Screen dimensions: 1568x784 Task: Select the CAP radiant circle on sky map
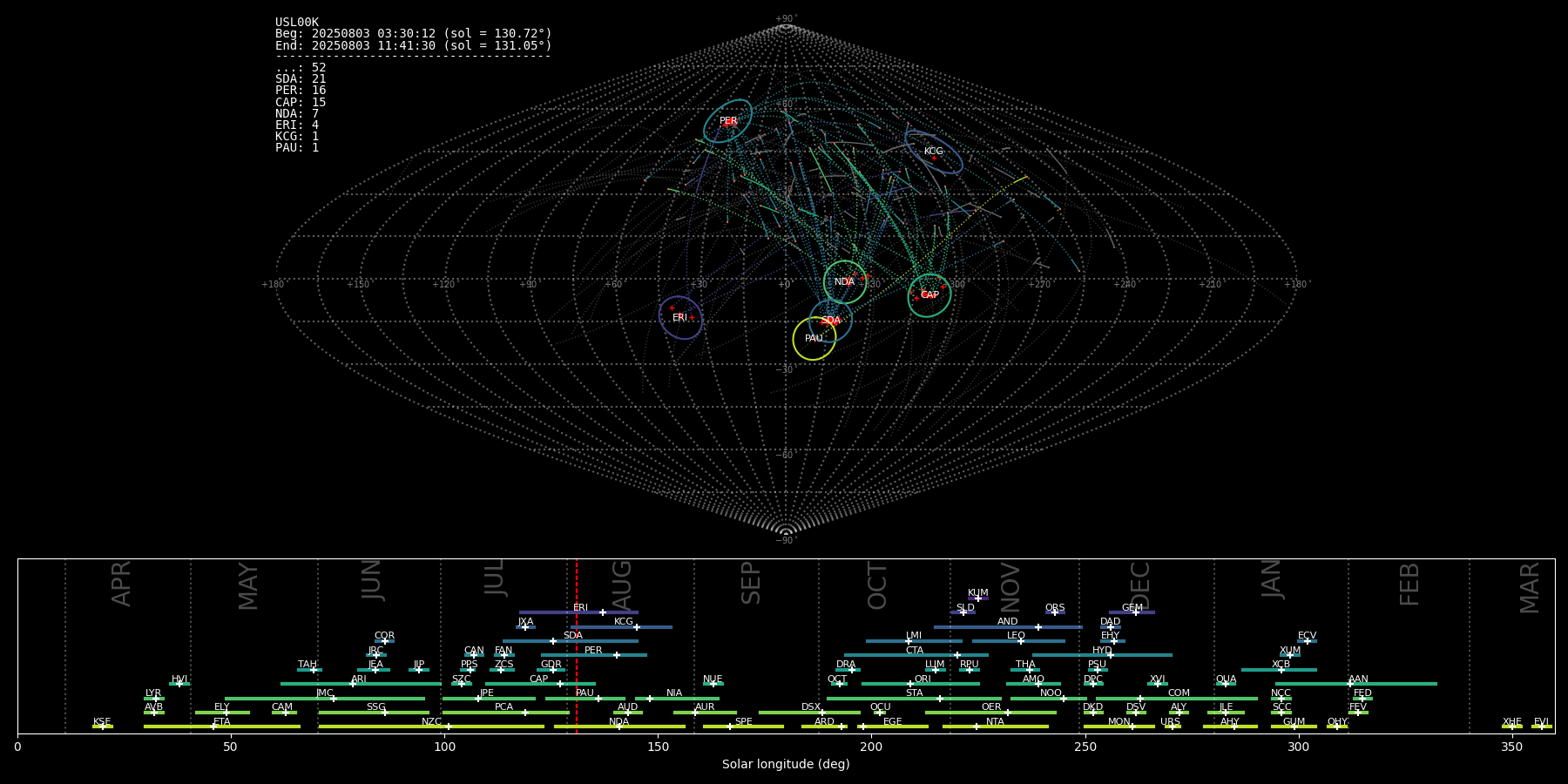929,295
